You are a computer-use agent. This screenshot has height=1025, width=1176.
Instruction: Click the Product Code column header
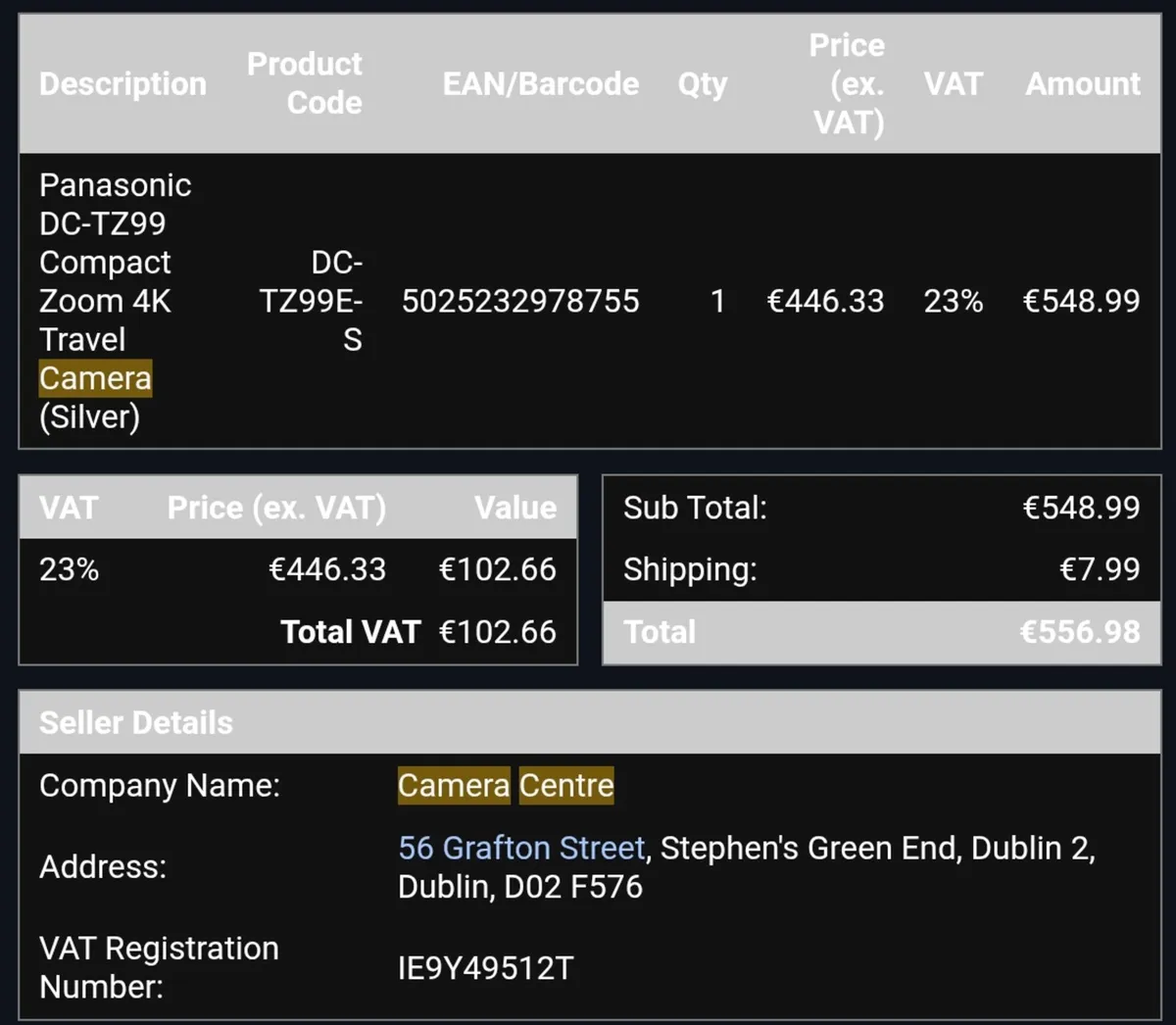(304, 83)
